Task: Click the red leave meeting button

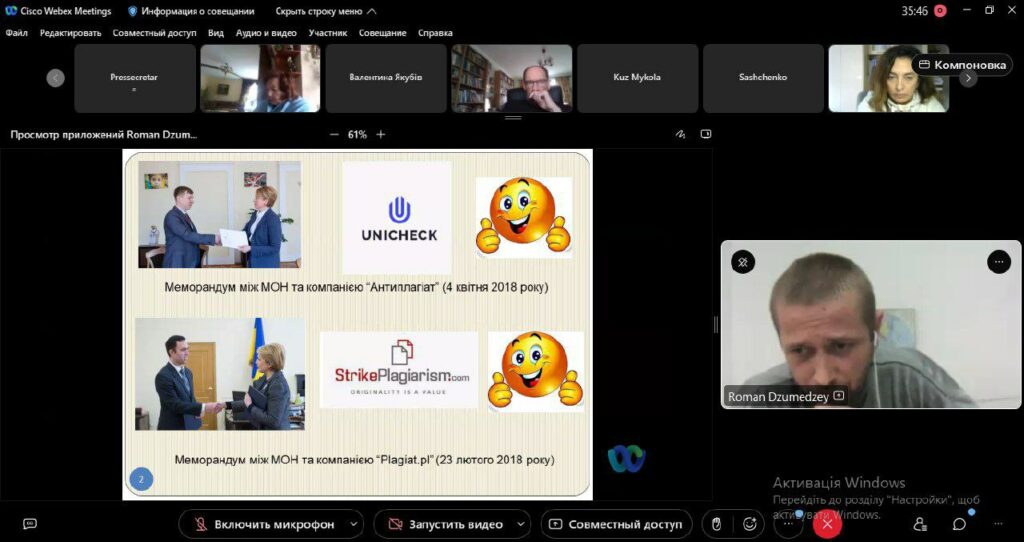Action: (x=827, y=524)
